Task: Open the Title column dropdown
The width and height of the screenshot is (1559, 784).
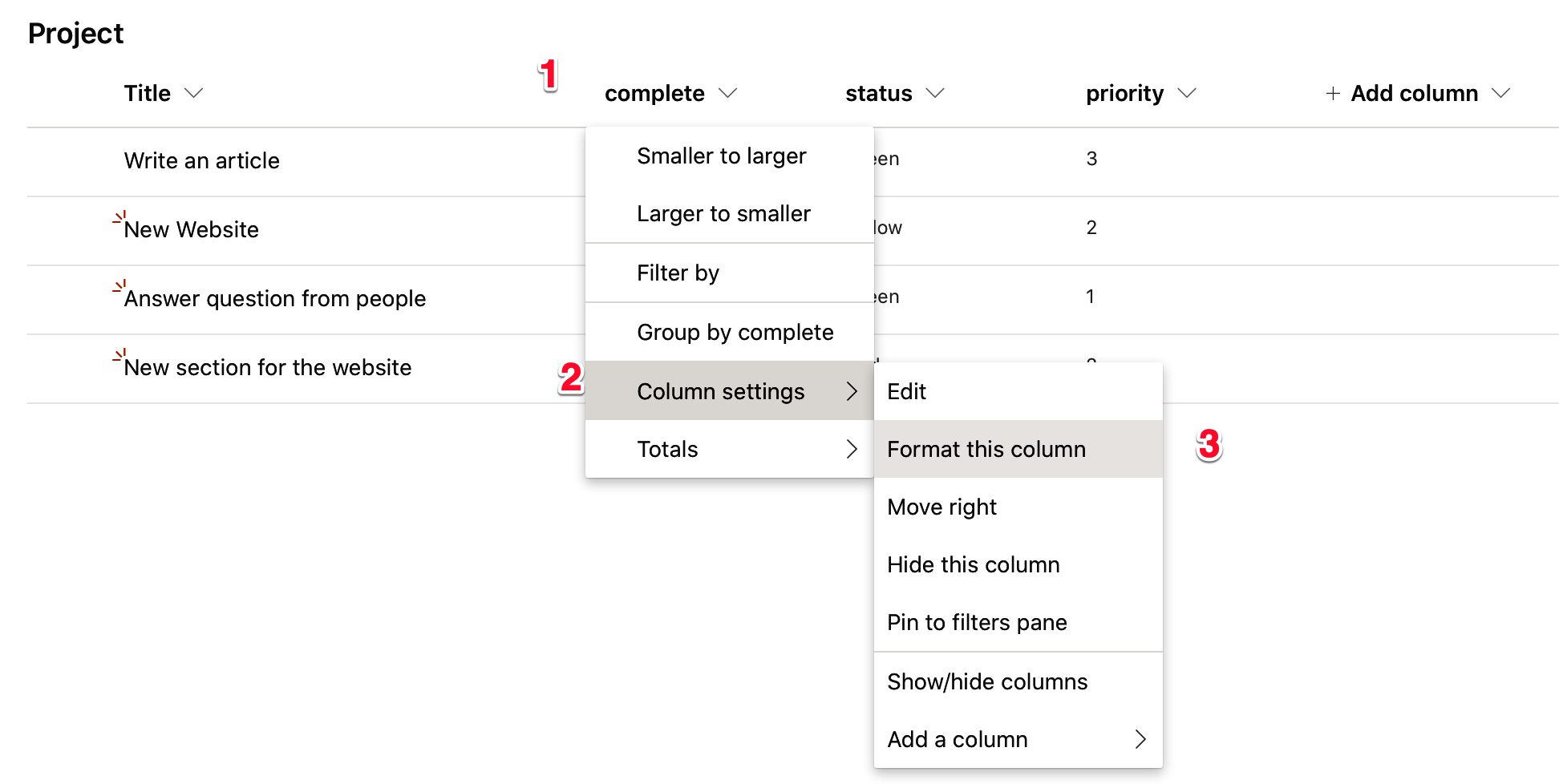Action: pos(195,93)
